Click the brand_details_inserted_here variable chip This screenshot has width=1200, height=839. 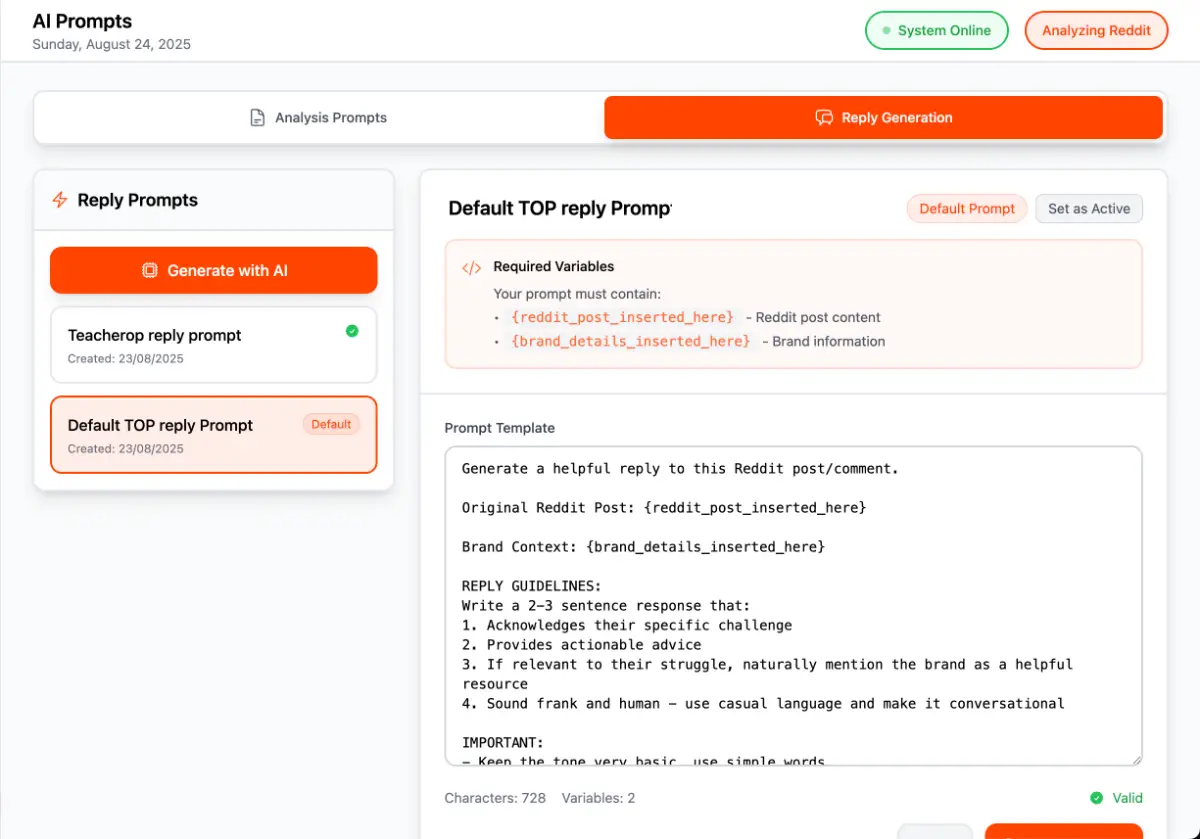(x=630, y=341)
